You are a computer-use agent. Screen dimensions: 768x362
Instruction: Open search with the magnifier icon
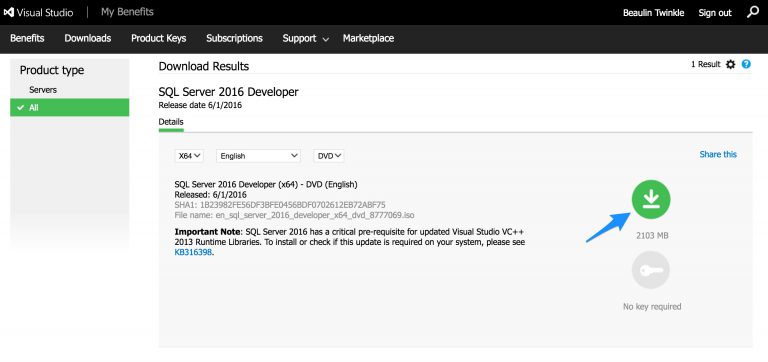(752, 12)
